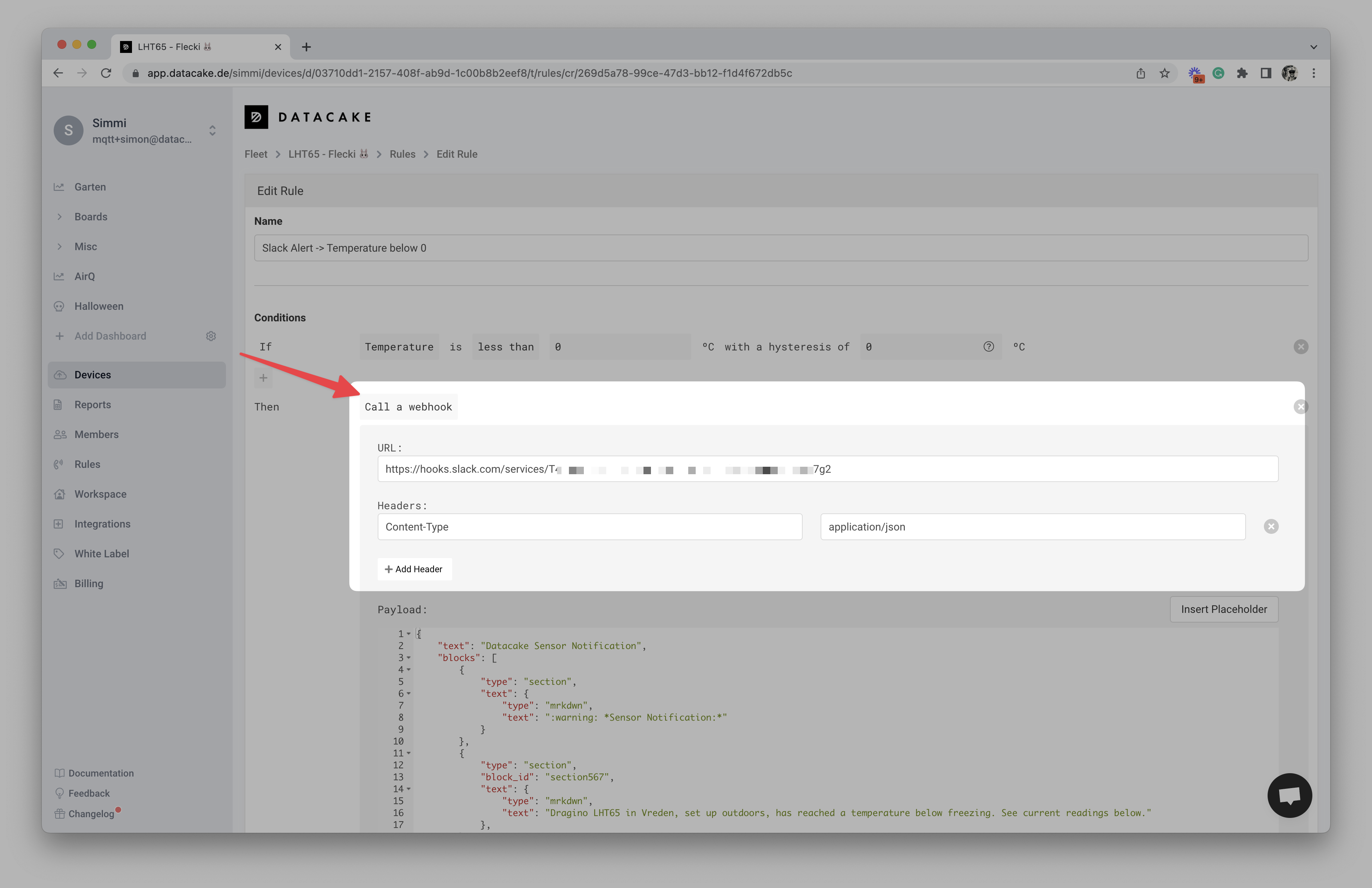Open the Simmi workspace switcher

click(212, 131)
